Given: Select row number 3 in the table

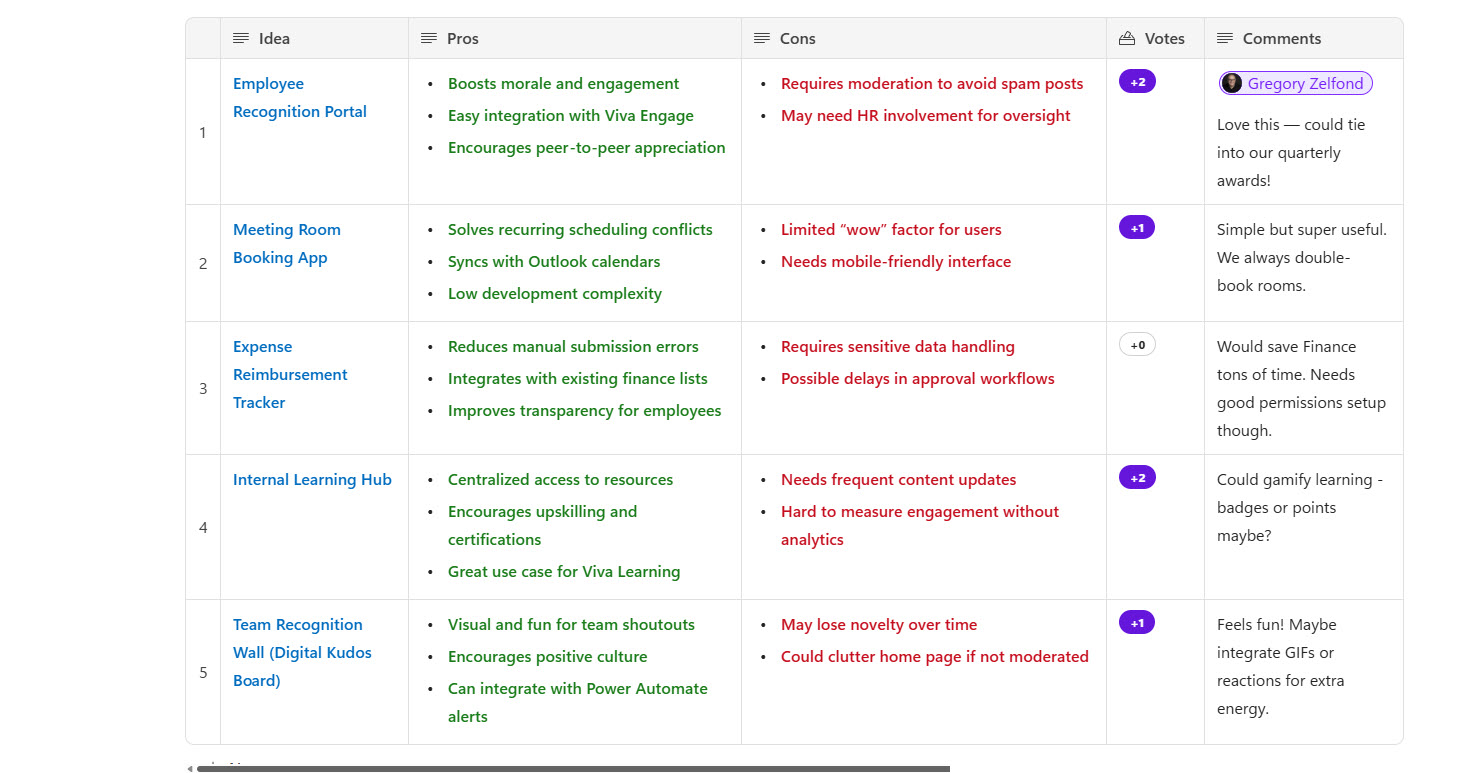Looking at the screenshot, I should point(203,388).
